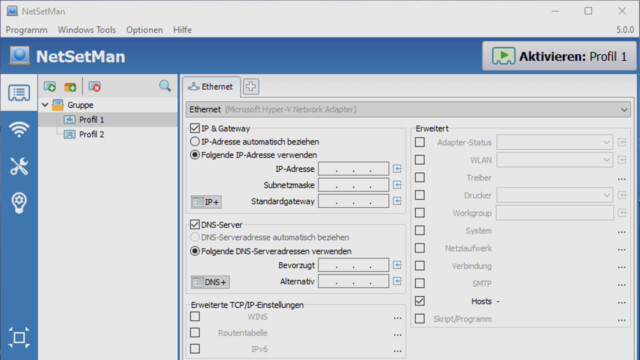
Task: Get current Workgroup via arrow icon
Action: coord(622,213)
